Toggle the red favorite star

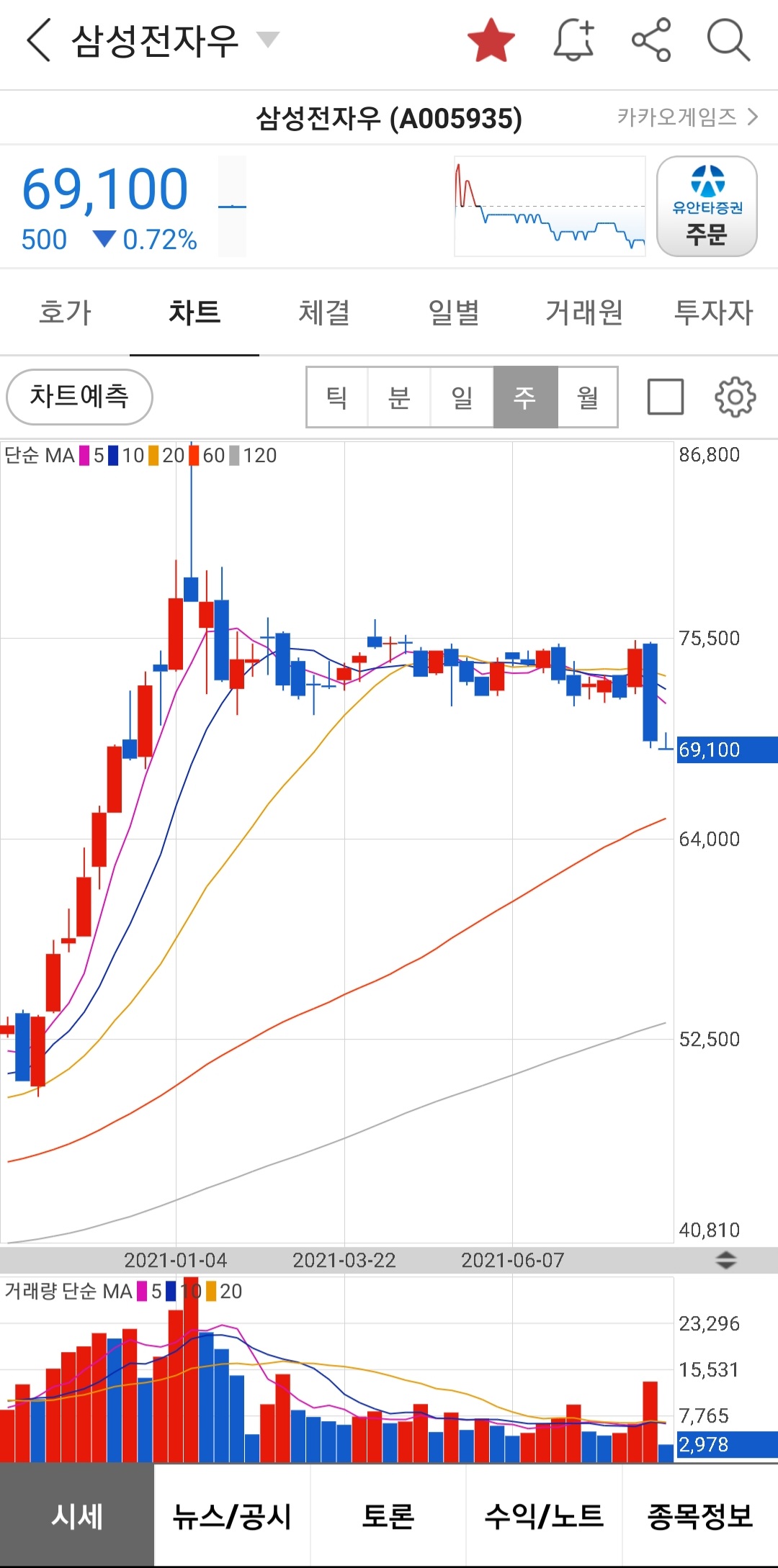pyautogui.click(x=491, y=40)
